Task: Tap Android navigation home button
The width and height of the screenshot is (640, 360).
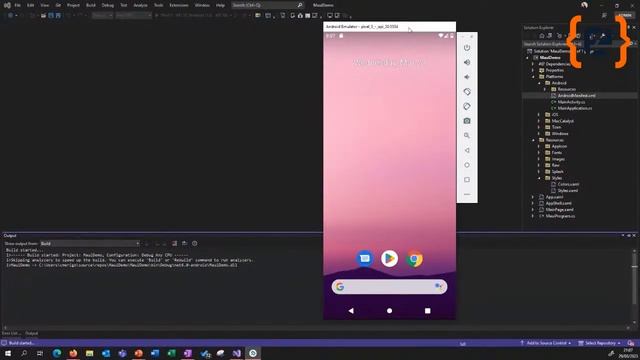Action: (x=389, y=311)
